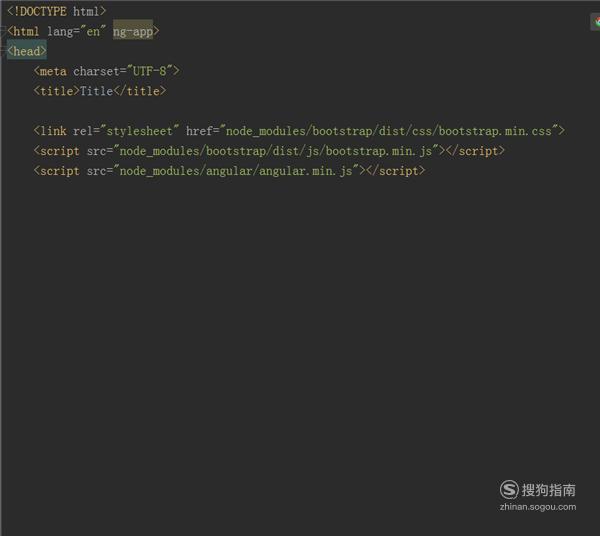This screenshot has height=536, width=600.
Task: Collapse the html tag fold marker
Action: [3, 31]
